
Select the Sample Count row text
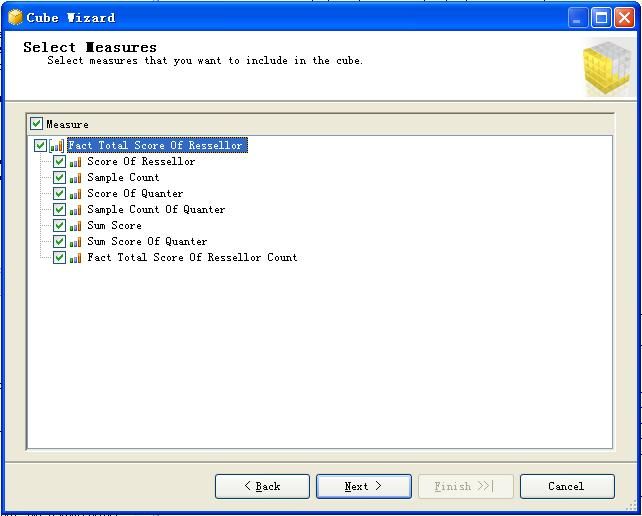(x=123, y=177)
